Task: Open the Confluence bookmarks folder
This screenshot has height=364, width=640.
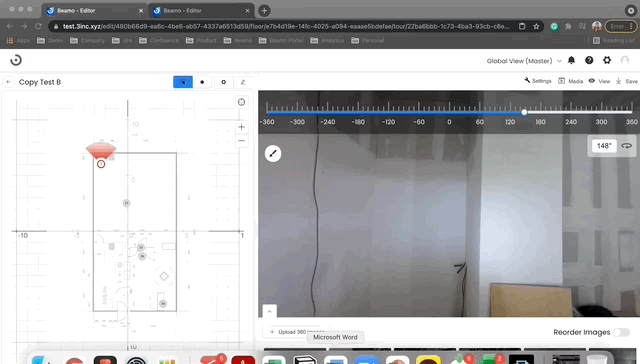Action: pyautogui.click(x=159, y=40)
